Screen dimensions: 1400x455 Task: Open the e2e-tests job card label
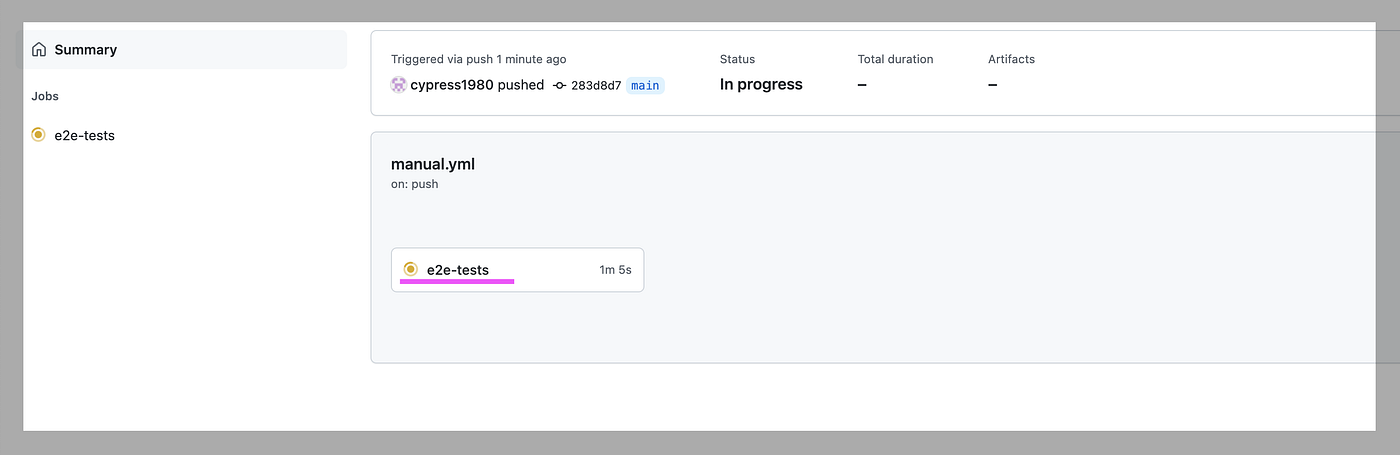click(458, 270)
